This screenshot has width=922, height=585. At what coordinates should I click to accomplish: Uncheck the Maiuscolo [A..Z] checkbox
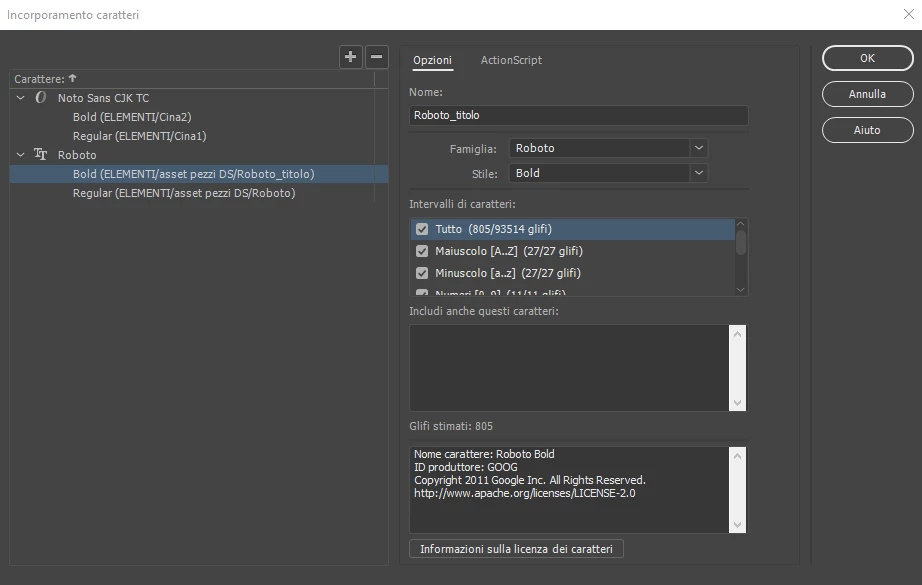click(x=422, y=251)
